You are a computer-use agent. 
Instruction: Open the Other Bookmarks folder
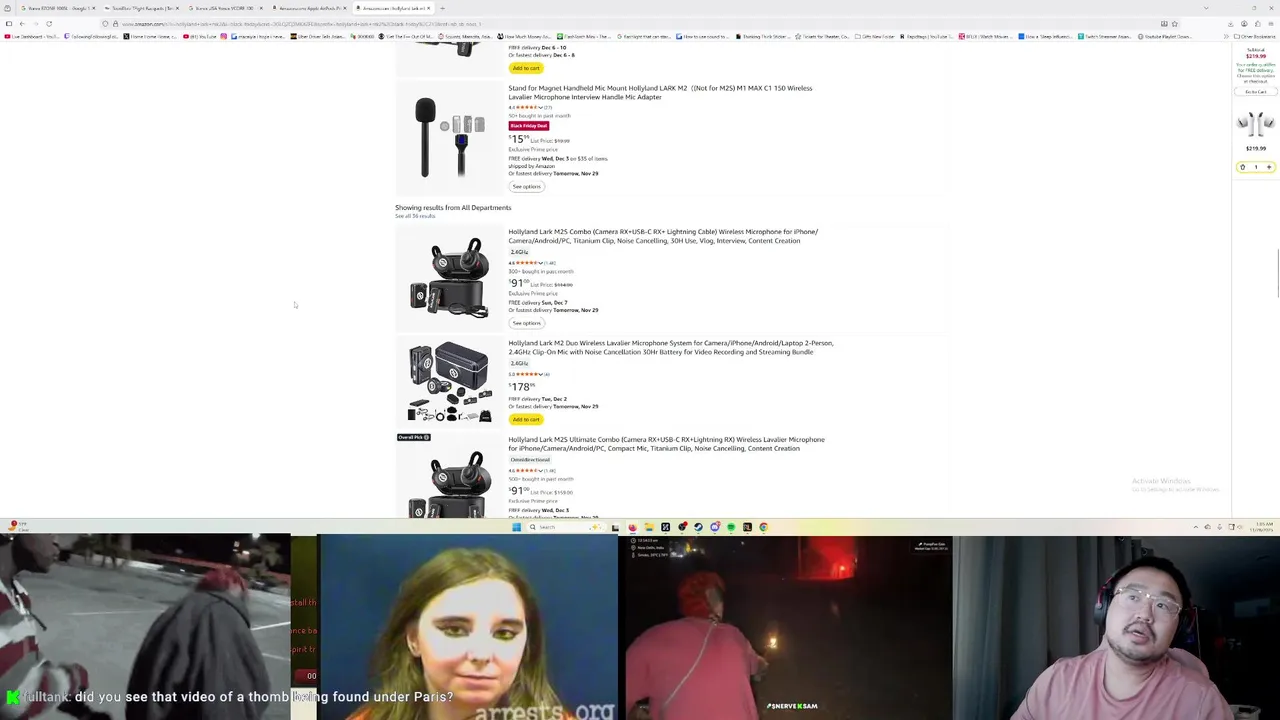click(x=1255, y=37)
